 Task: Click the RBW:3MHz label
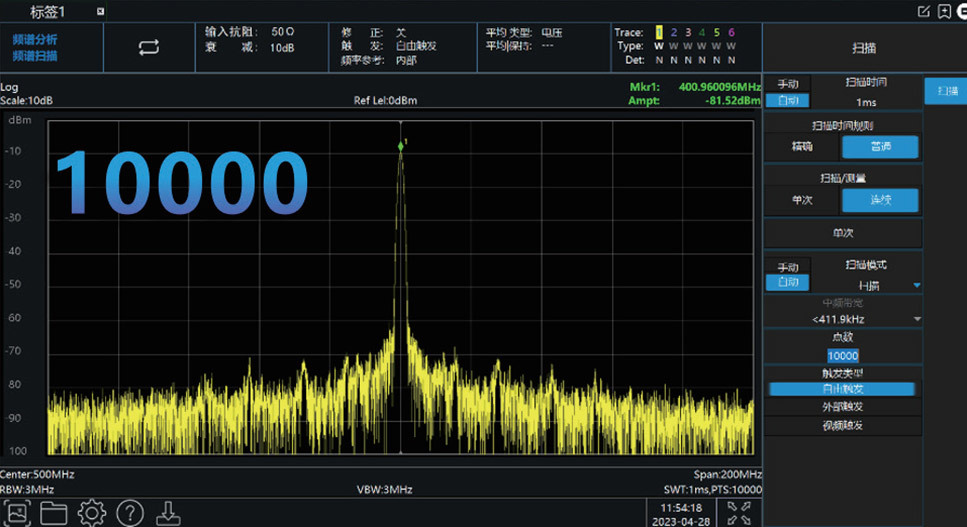point(27,490)
